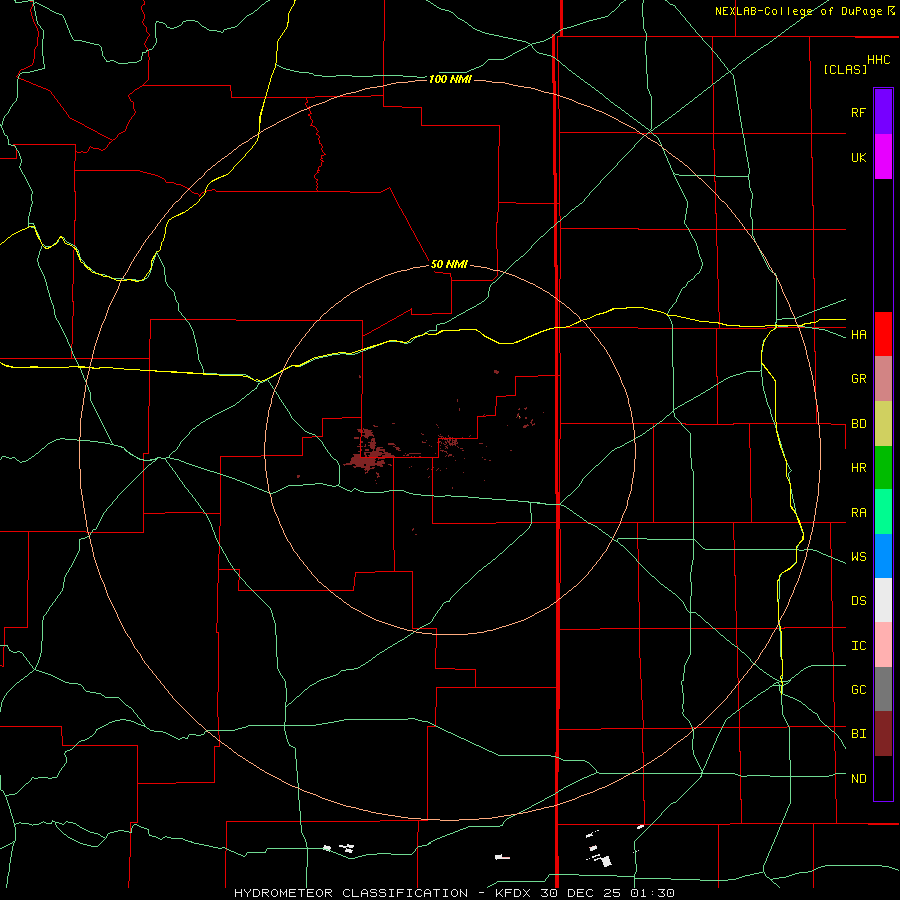Pick the light green RA legend swatch
This screenshot has height=900, width=900.
[883, 511]
